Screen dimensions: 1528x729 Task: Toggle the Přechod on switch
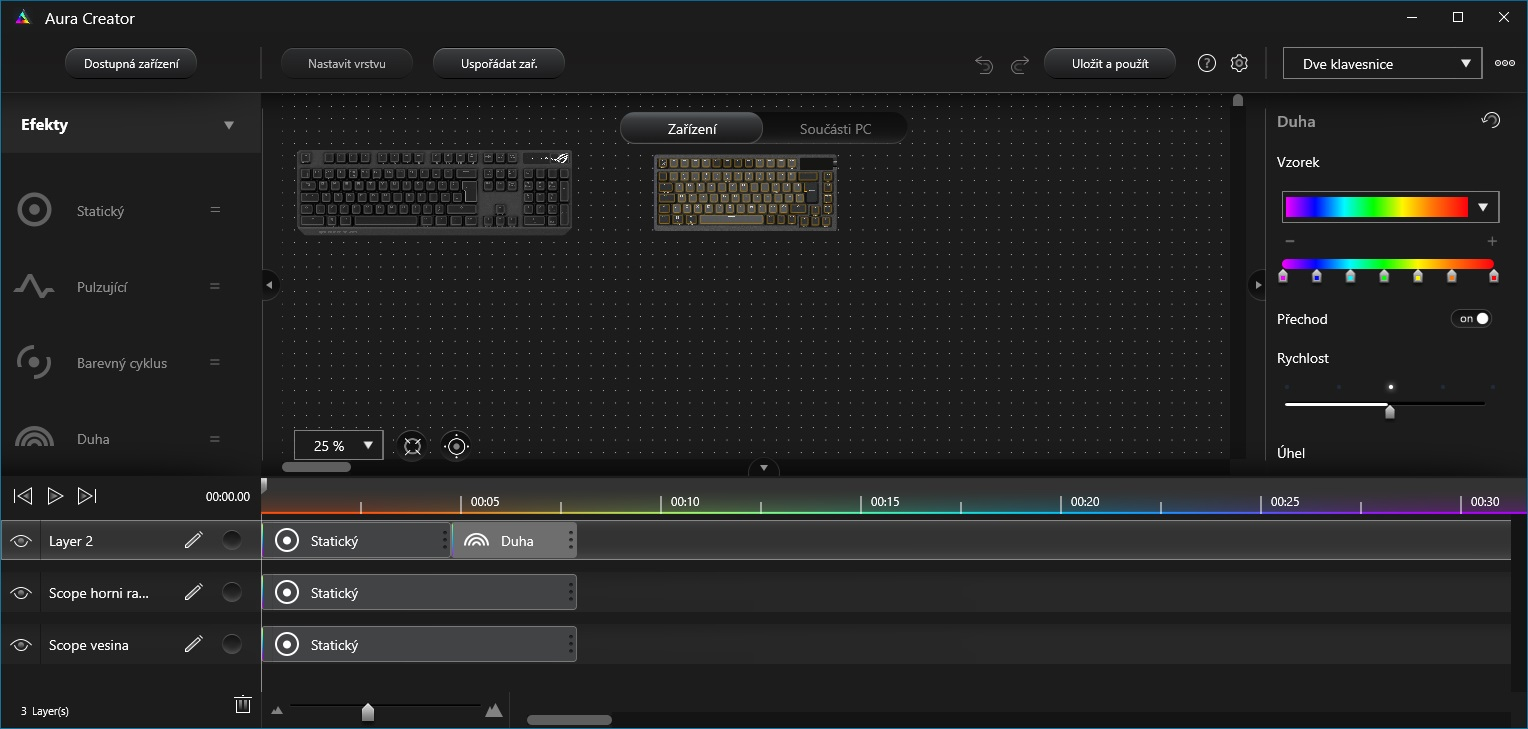1471,319
